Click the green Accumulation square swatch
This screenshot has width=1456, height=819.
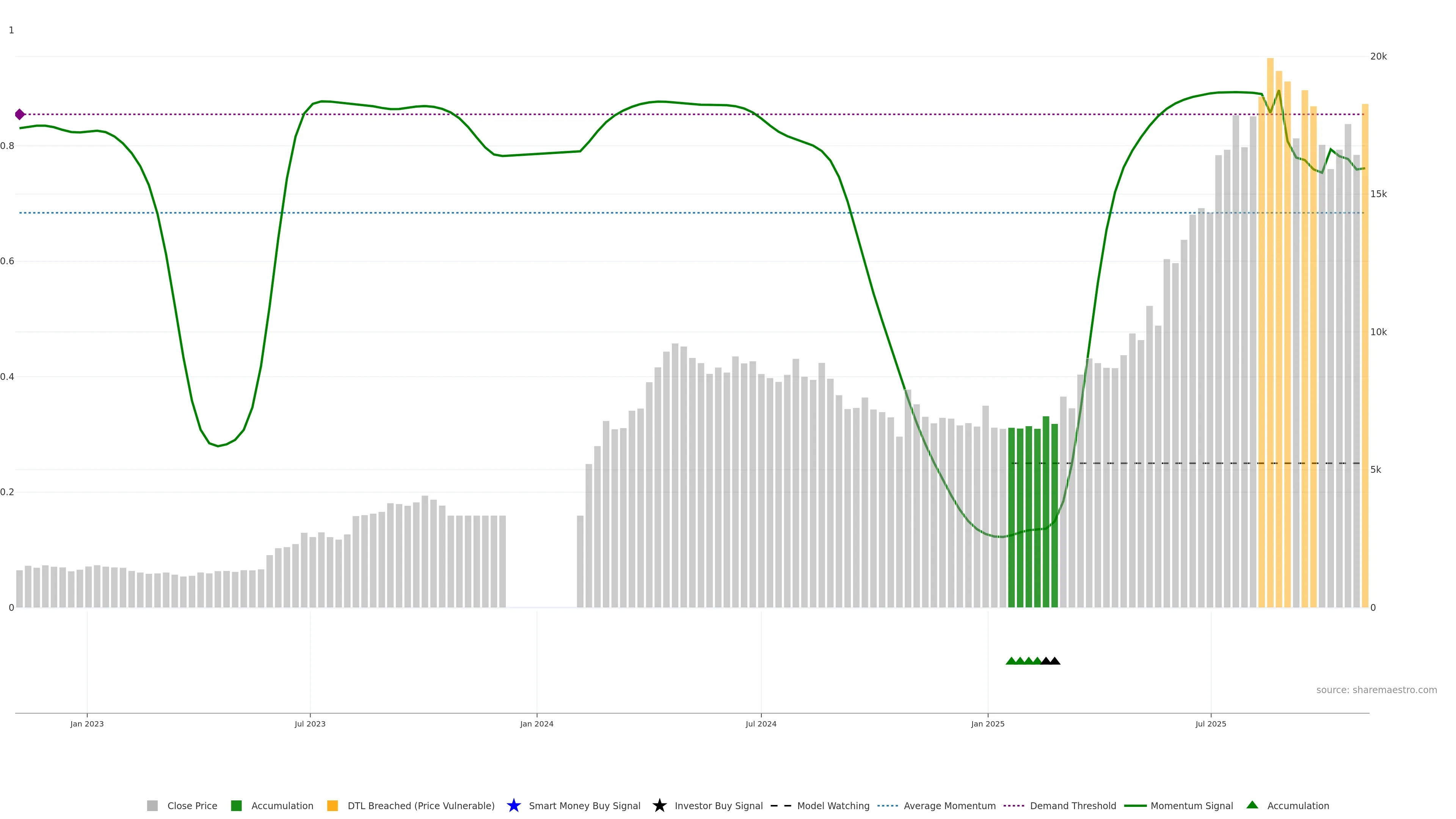click(x=236, y=805)
